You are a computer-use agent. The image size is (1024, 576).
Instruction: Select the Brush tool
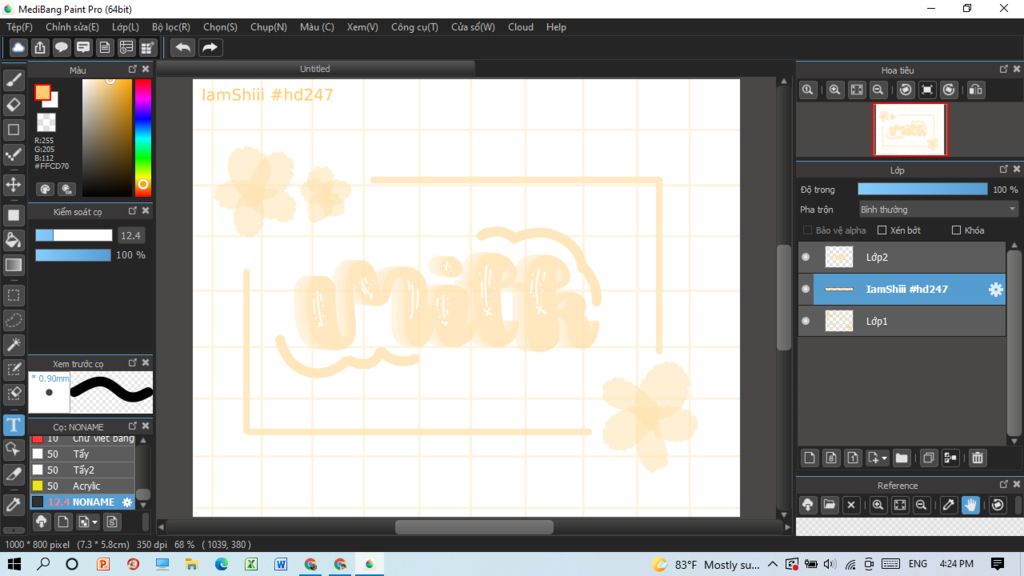[x=13, y=80]
